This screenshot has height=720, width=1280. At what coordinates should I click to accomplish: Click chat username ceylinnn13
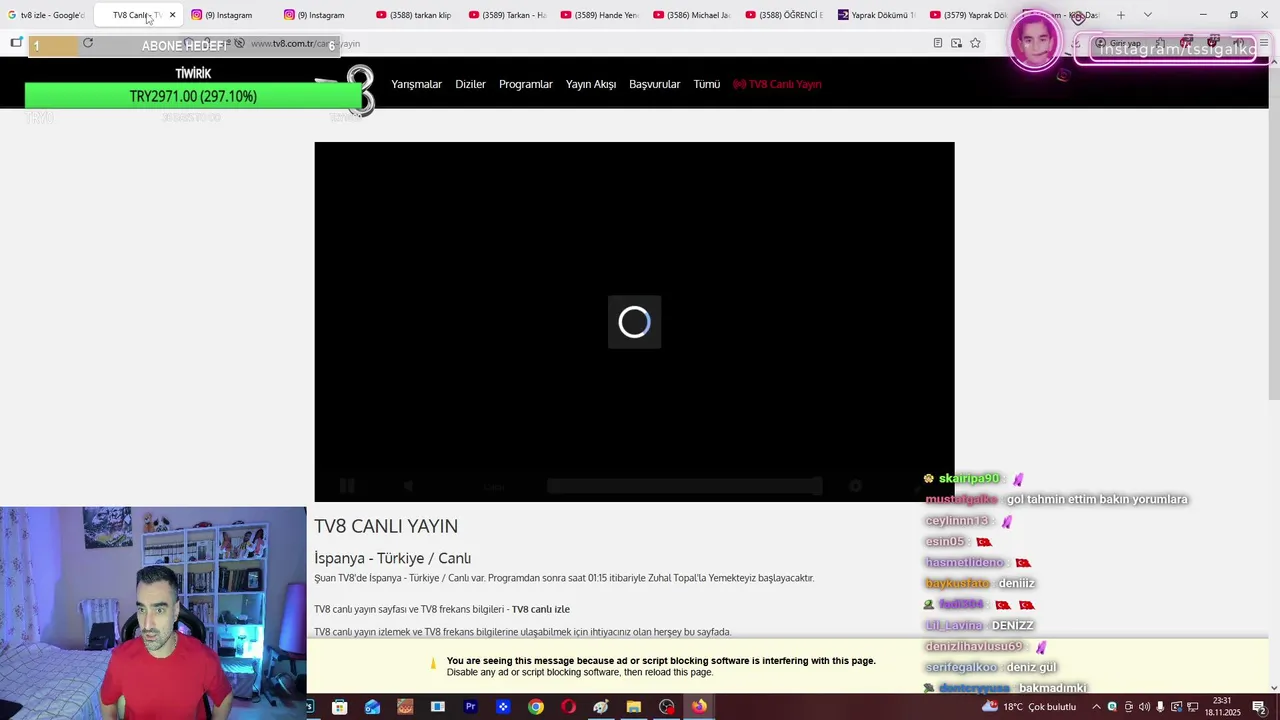tap(957, 521)
